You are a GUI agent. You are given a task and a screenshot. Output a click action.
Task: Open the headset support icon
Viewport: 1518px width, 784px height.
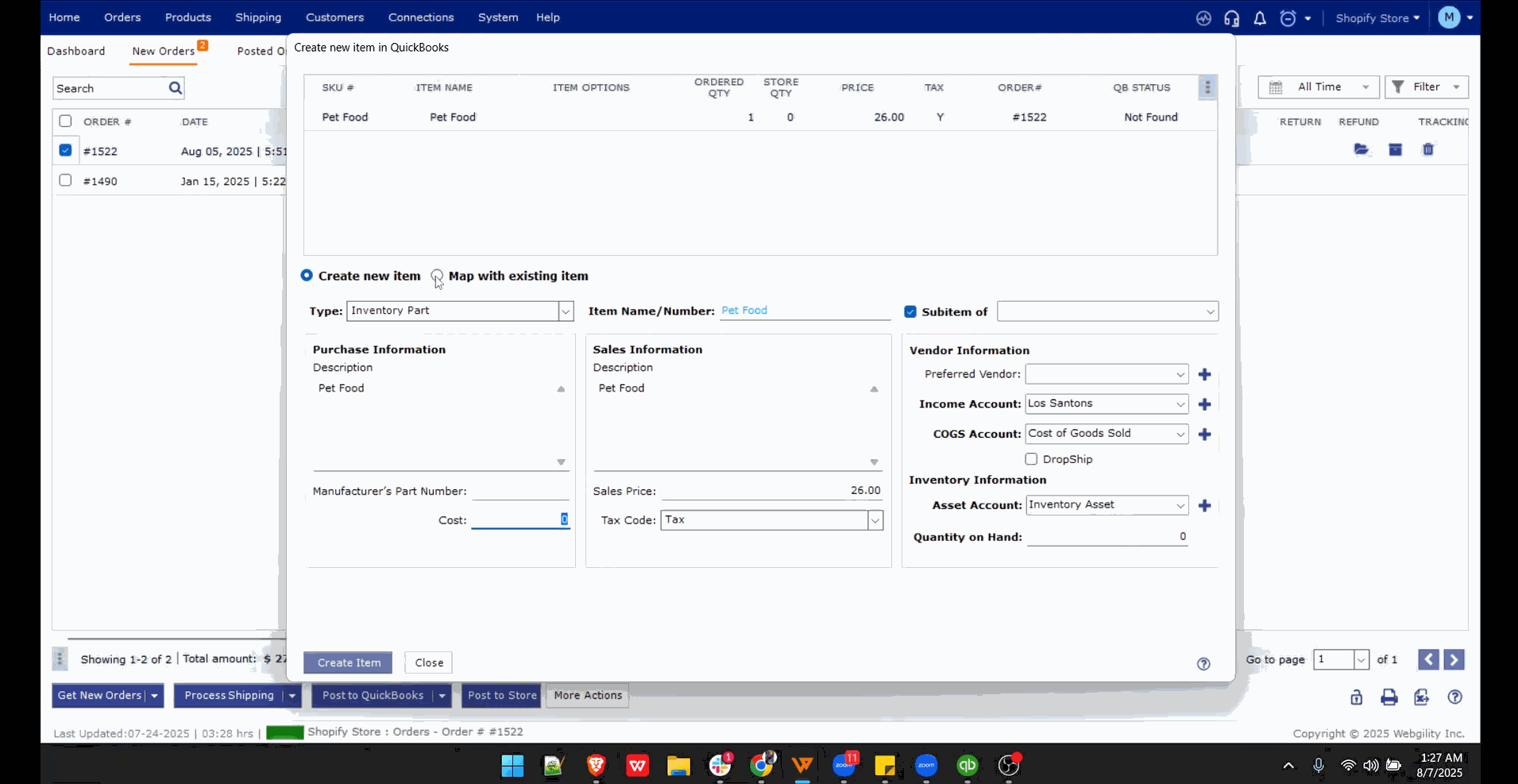click(x=1231, y=18)
